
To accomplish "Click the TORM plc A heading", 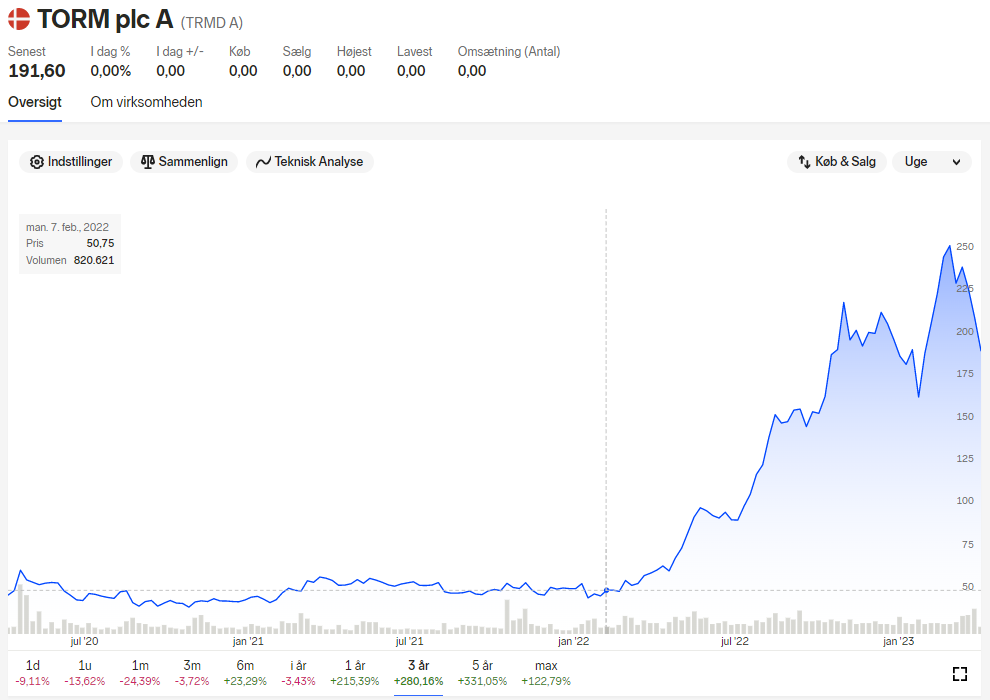I will [x=105, y=20].
